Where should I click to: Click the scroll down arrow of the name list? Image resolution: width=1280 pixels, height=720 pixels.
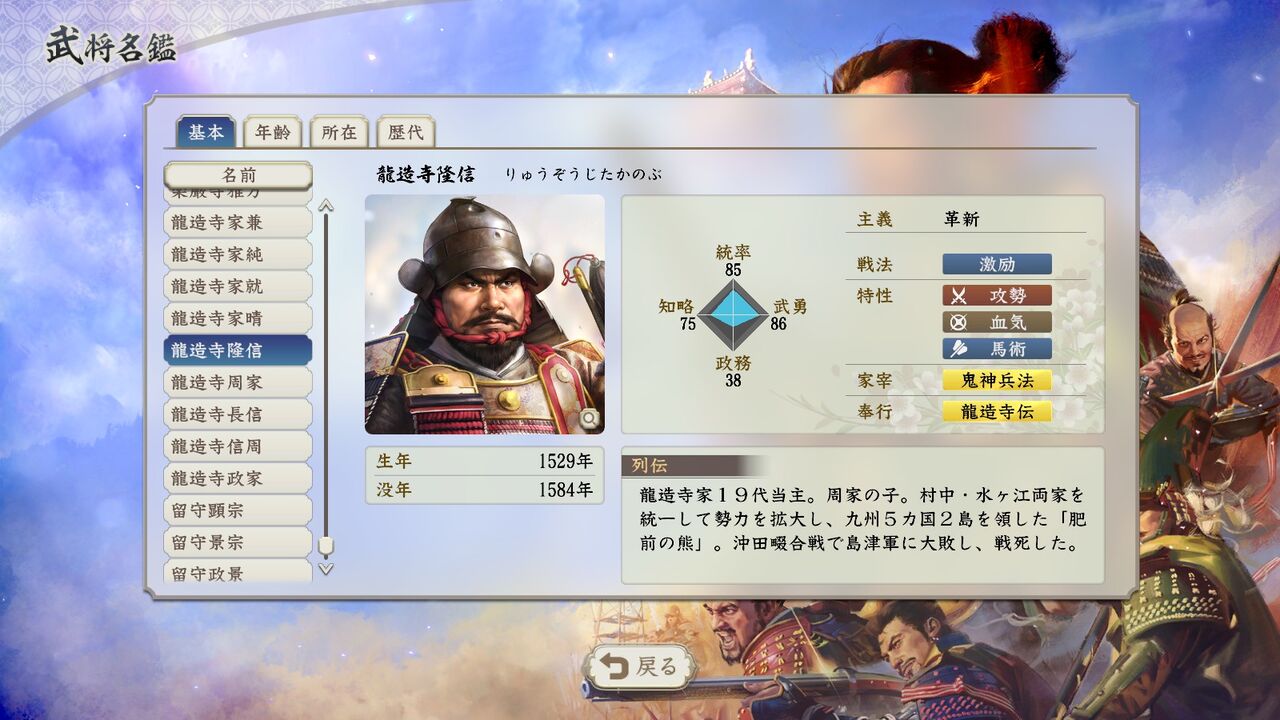coord(325,568)
